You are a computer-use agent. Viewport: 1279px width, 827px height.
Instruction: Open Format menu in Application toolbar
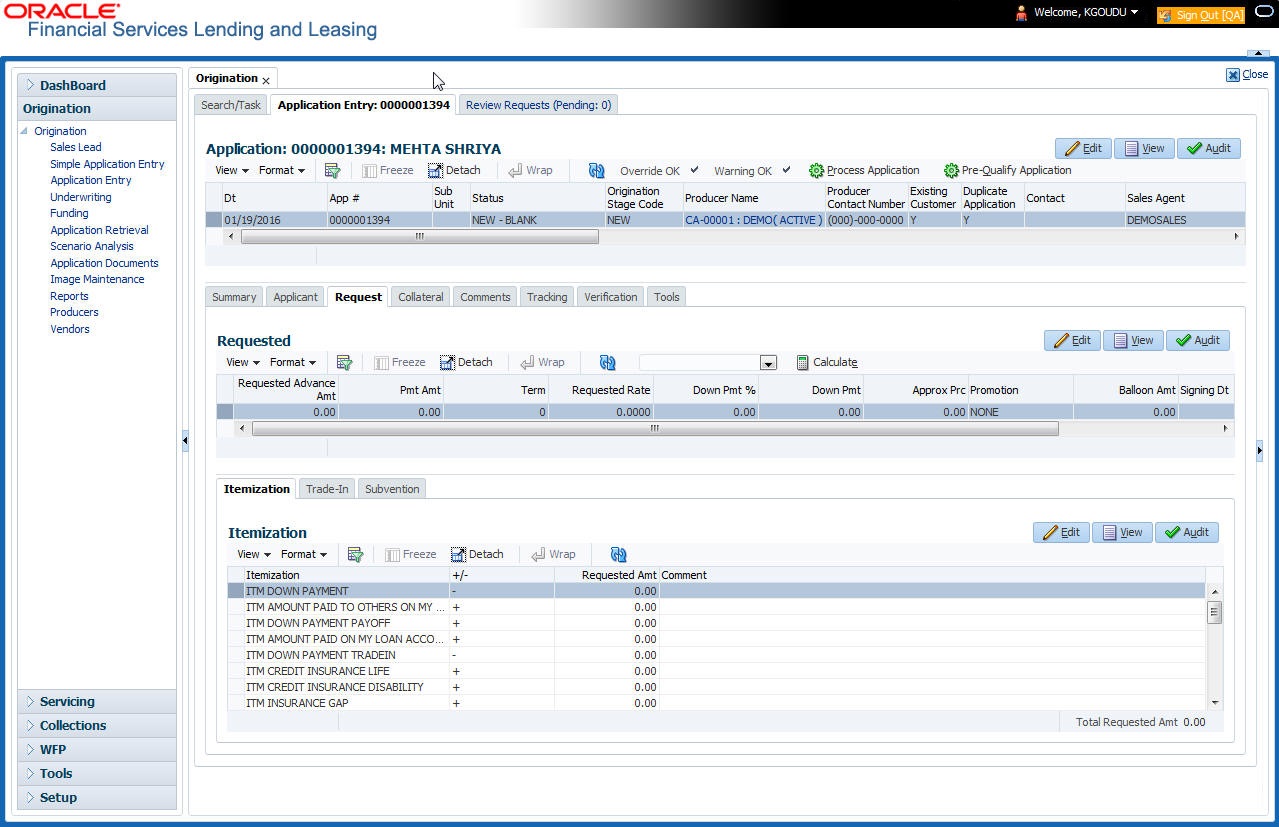(282, 170)
